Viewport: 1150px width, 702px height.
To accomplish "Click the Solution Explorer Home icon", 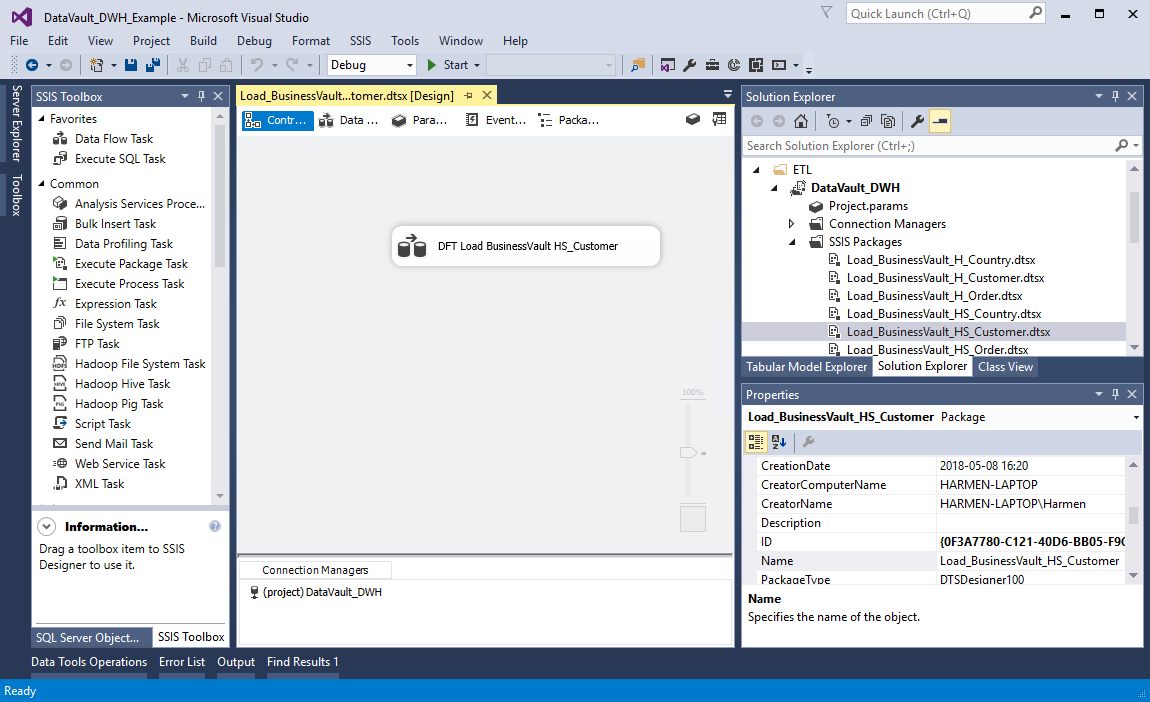I will [801, 121].
